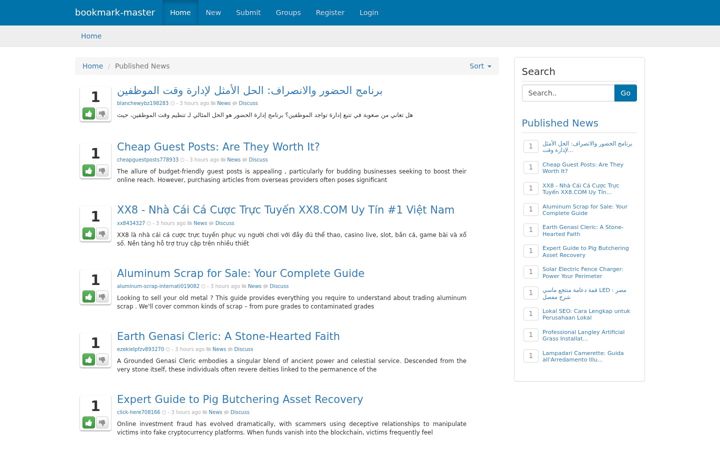Click News category under Pig Butchering post
Viewport: 720px width, 450px height.
[x=215, y=412]
